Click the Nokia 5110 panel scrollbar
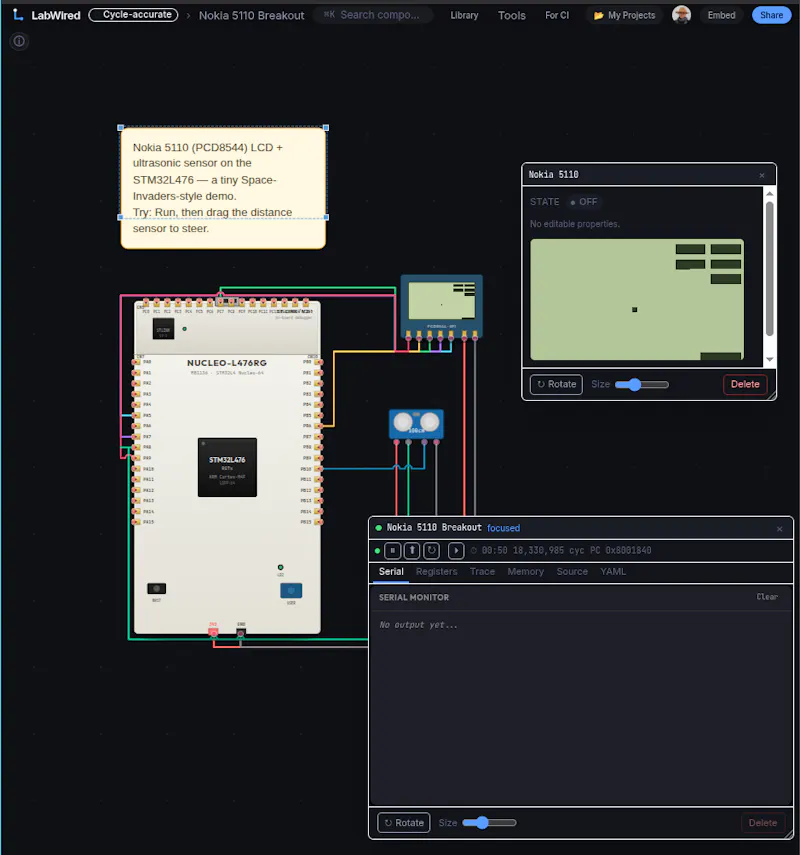The image size is (800, 855). (x=769, y=269)
